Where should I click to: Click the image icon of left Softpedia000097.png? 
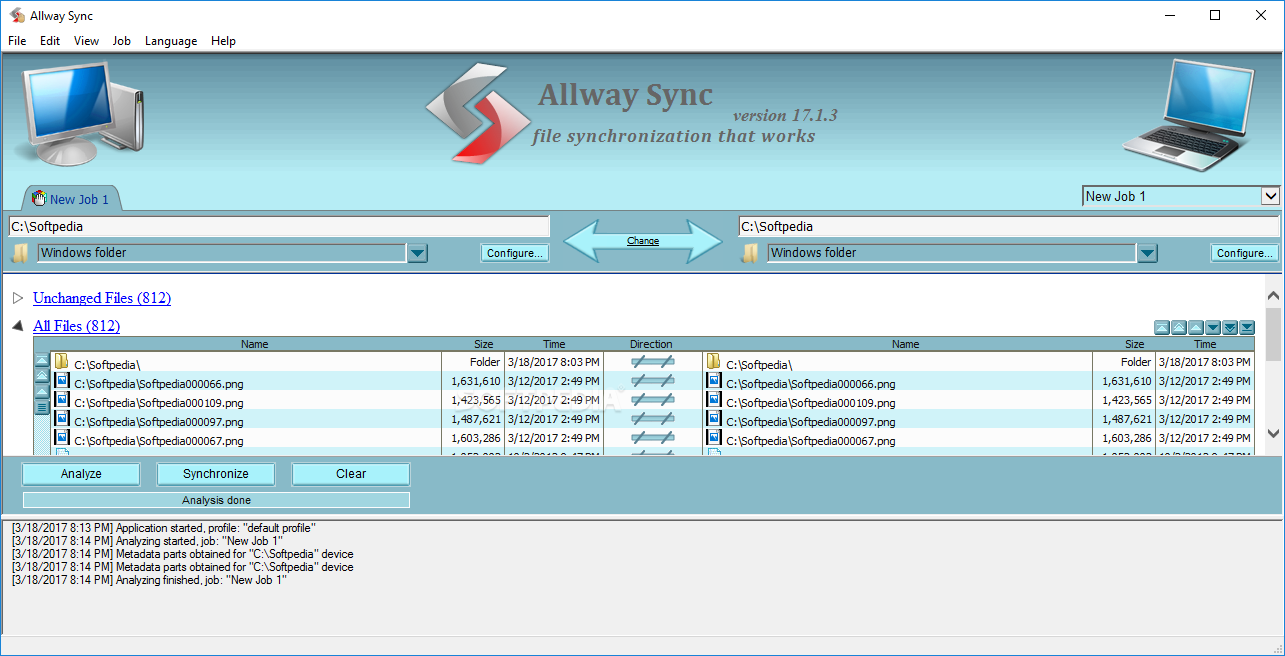point(61,418)
